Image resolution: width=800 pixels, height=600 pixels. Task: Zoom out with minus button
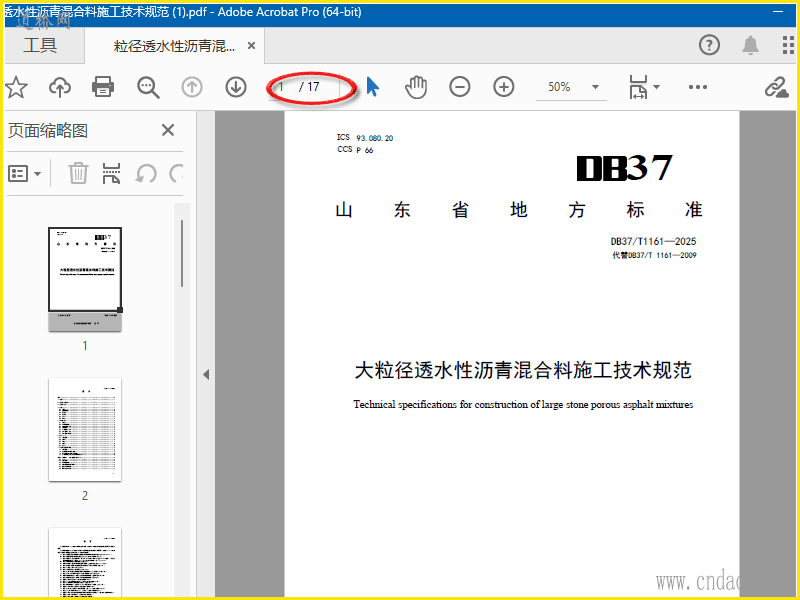tap(460, 87)
